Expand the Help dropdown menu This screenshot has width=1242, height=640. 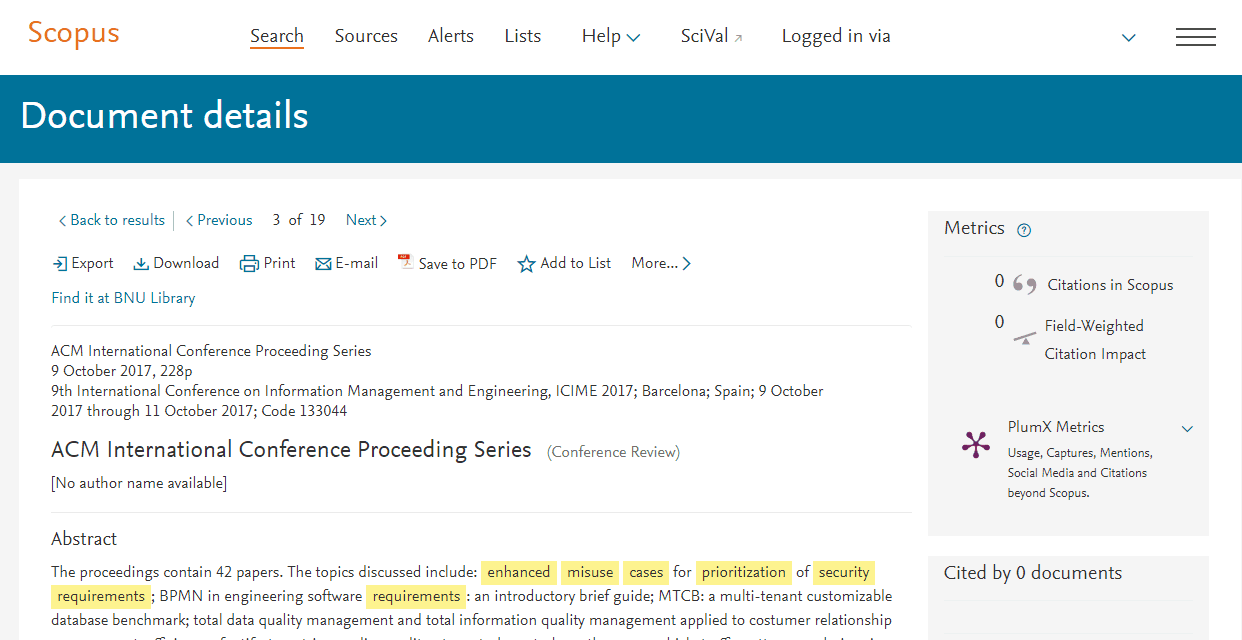tap(611, 36)
